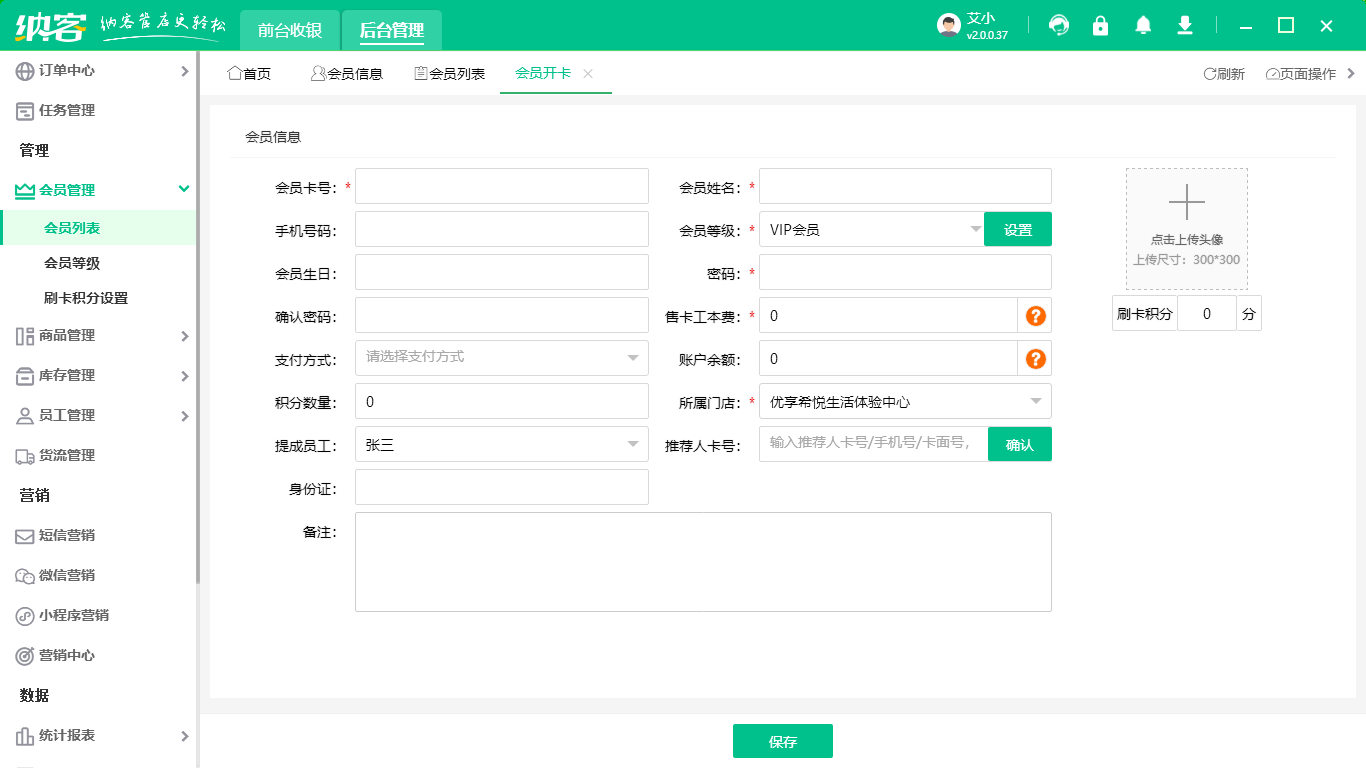Screen dimensions: 1366x768
Task: Open 货流管理 in sidebar
Action: click(98, 456)
